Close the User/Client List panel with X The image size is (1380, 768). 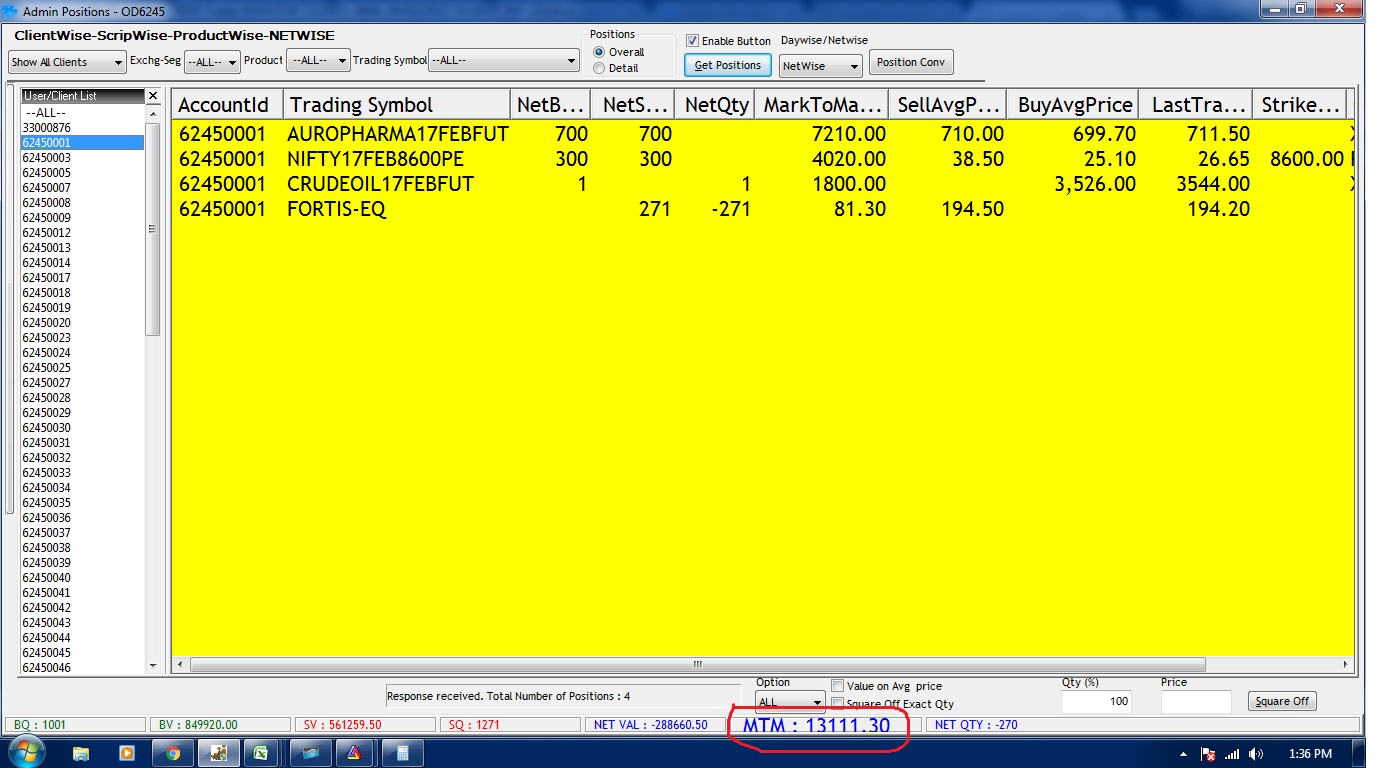tap(153, 96)
